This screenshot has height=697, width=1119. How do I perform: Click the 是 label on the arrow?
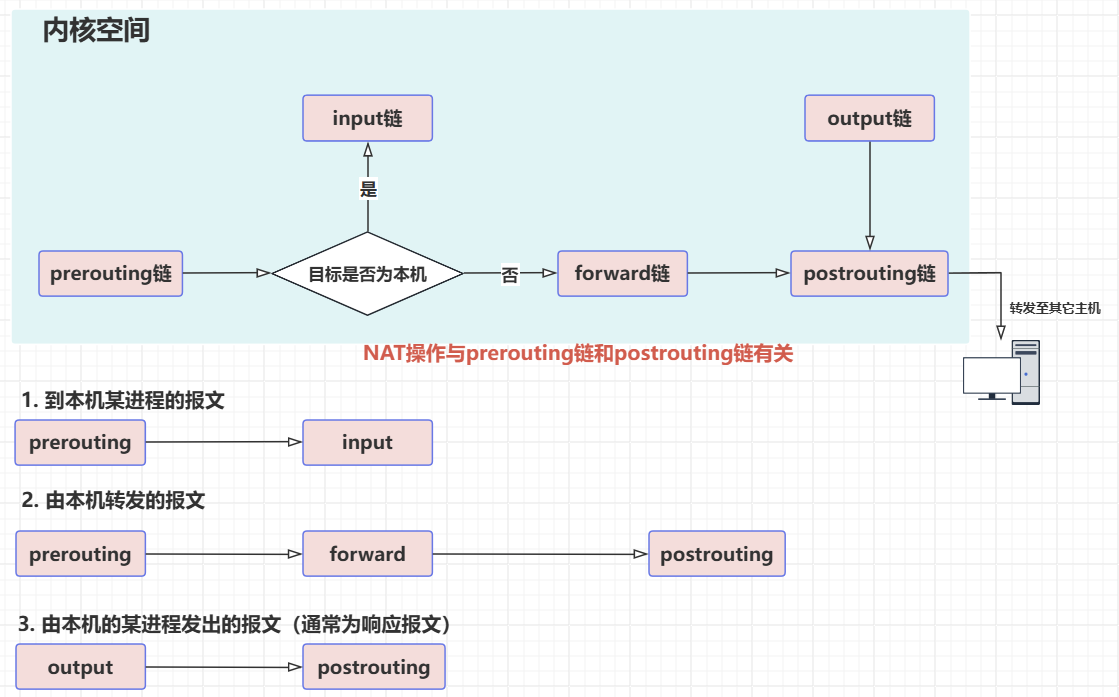tap(368, 189)
